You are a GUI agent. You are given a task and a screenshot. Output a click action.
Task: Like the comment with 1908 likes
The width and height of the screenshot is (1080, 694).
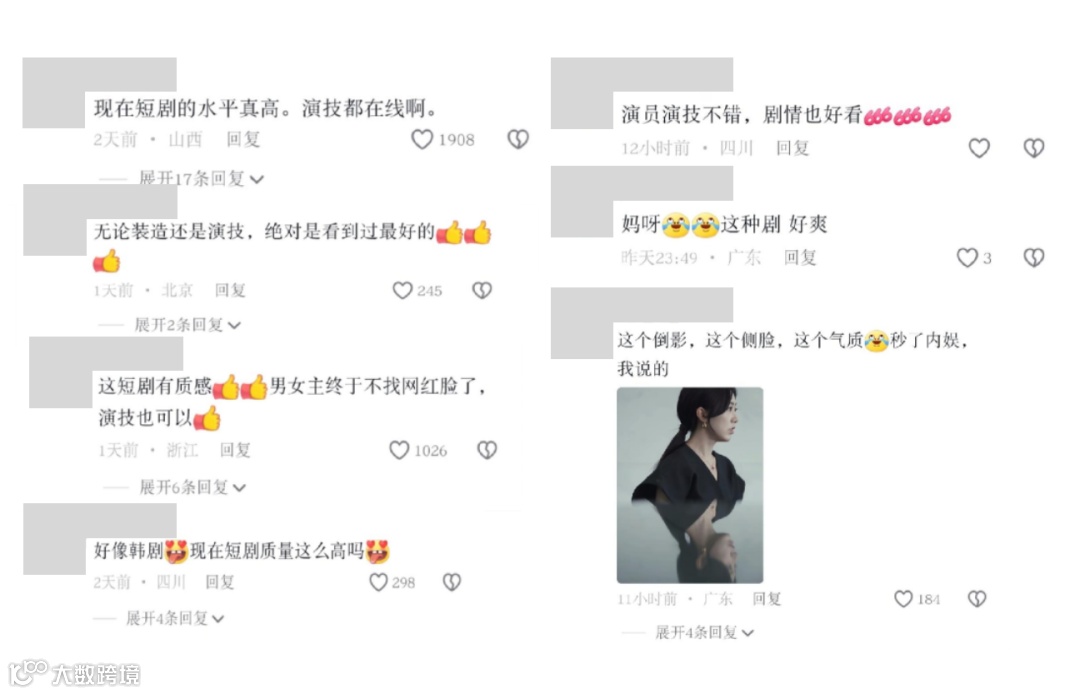click(x=422, y=140)
